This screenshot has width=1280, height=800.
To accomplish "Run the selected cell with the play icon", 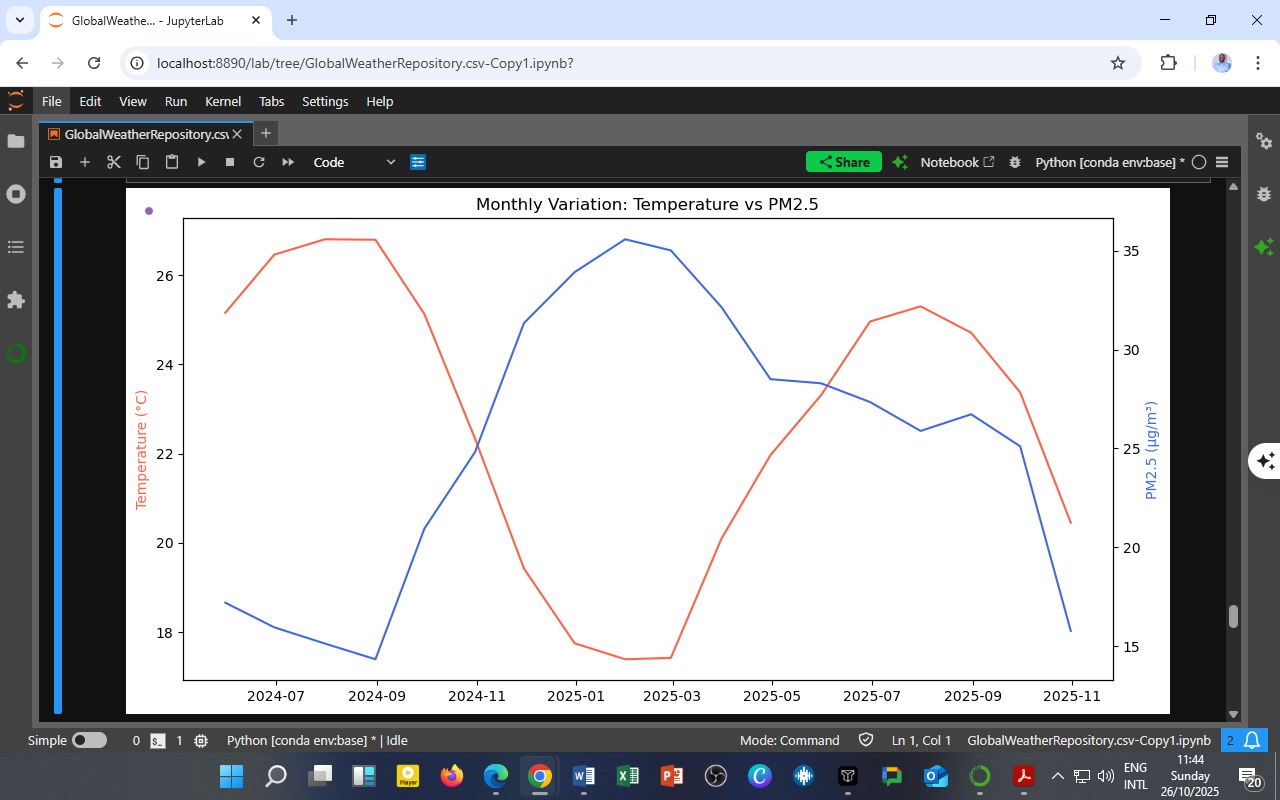I will click(x=201, y=162).
